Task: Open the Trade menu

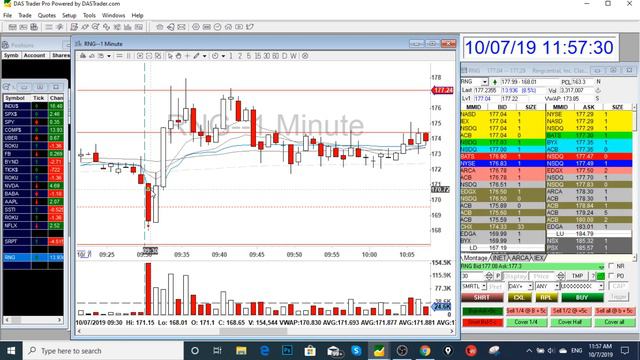Action: pos(25,15)
